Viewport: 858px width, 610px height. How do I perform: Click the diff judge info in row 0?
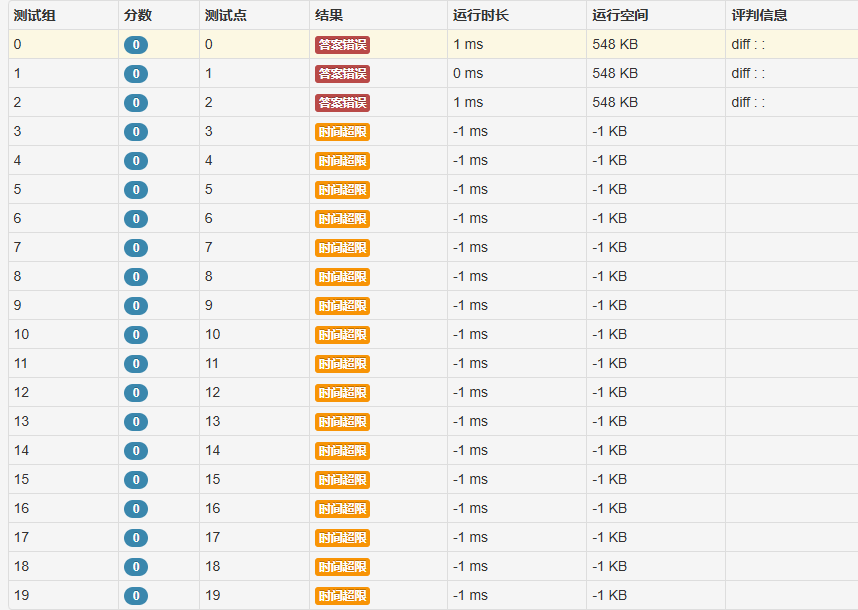click(x=748, y=45)
